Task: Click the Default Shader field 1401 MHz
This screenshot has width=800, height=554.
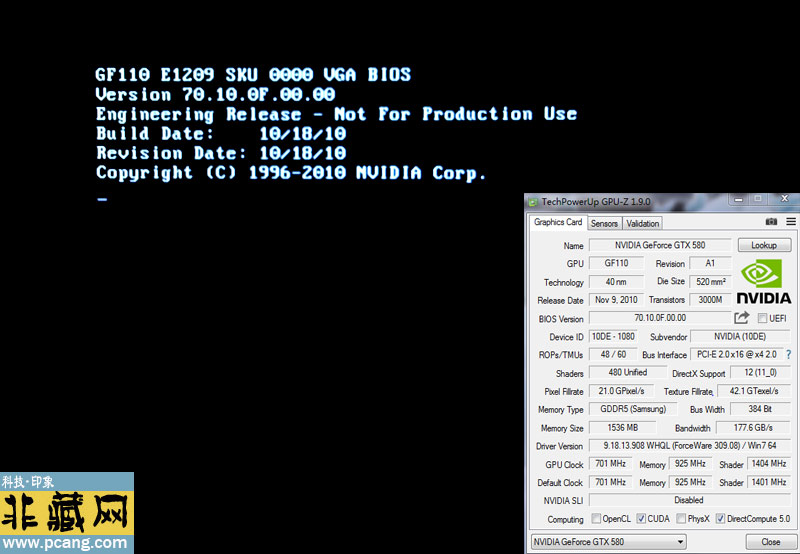Action: click(769, 482)
